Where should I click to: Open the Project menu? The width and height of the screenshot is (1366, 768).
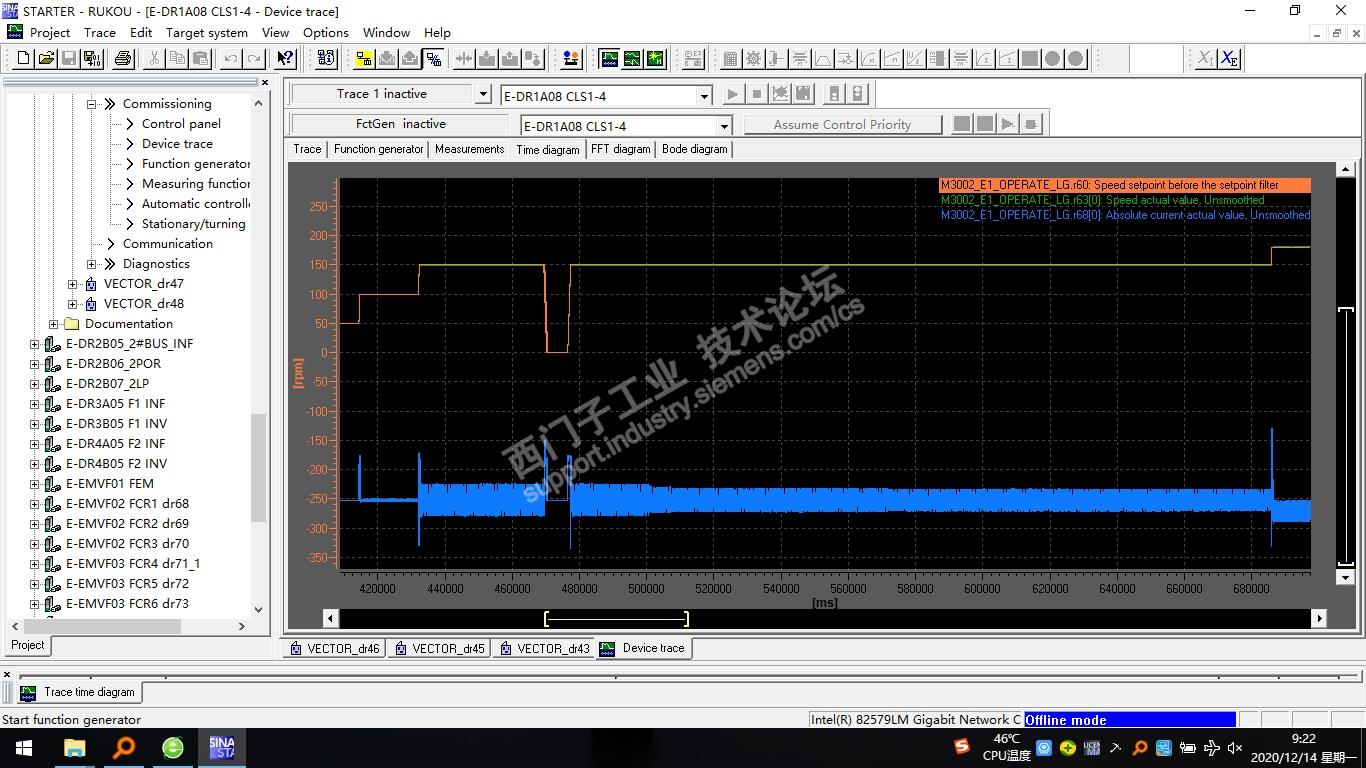tap(50, 32)
